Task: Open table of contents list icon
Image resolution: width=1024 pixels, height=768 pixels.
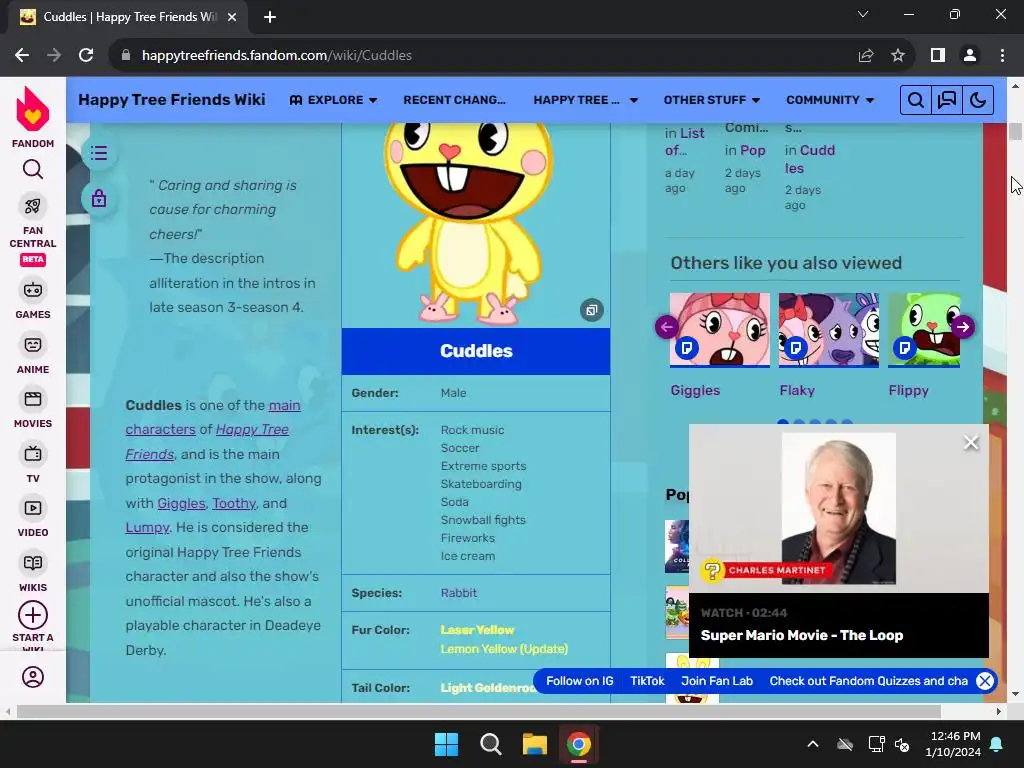Action: tap(99, 153)
